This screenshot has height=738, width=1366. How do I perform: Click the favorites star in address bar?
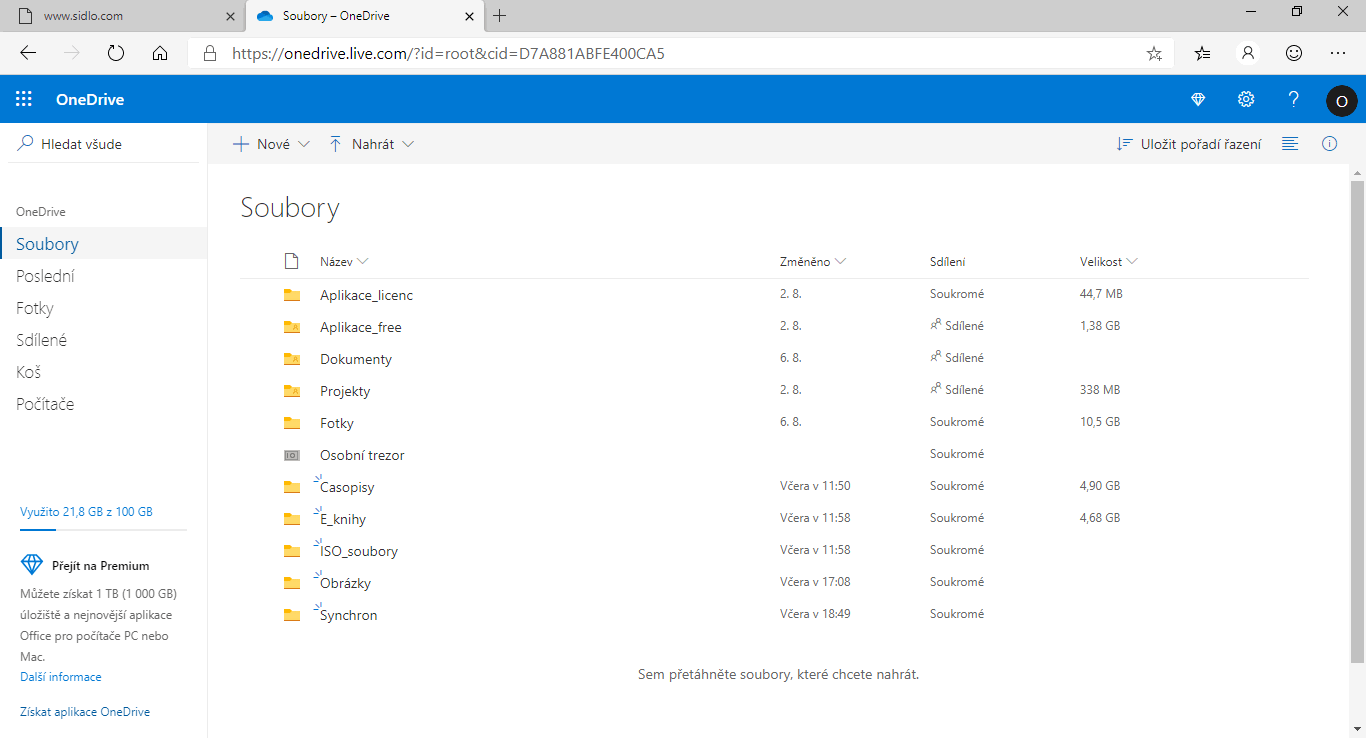point(1154,54)
